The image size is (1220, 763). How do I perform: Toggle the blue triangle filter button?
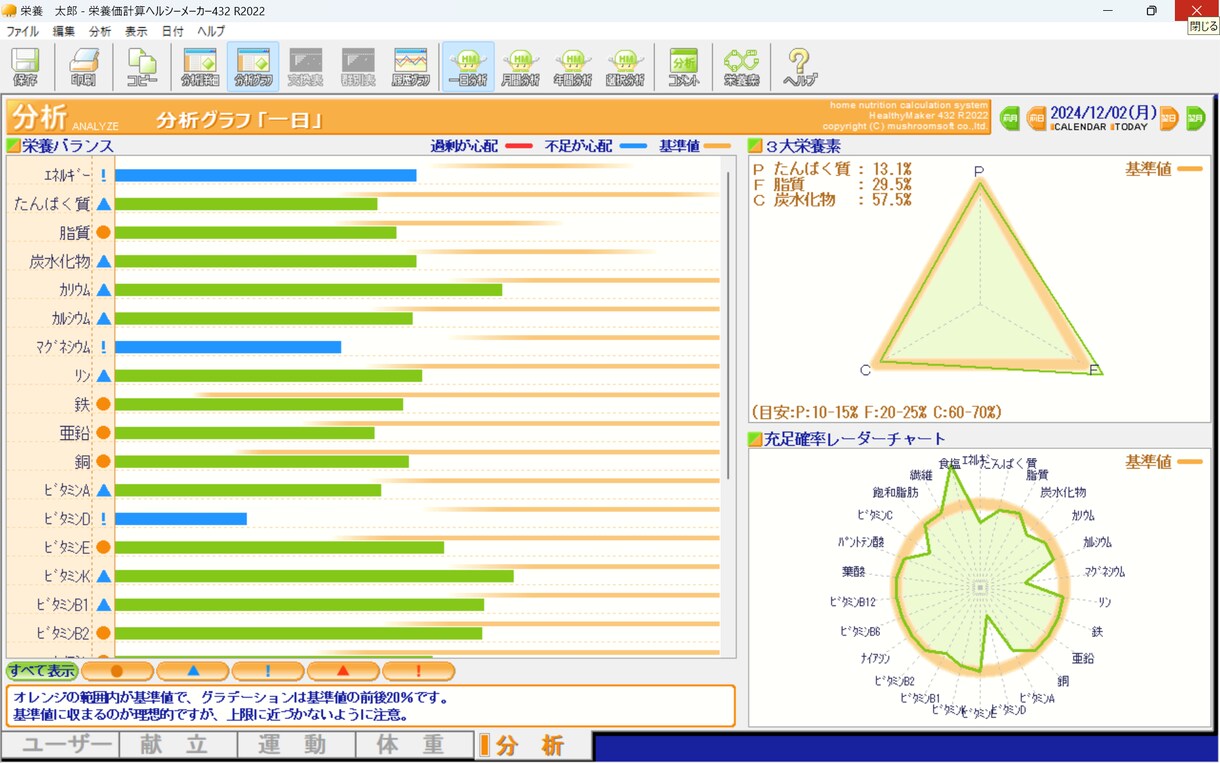193,671
